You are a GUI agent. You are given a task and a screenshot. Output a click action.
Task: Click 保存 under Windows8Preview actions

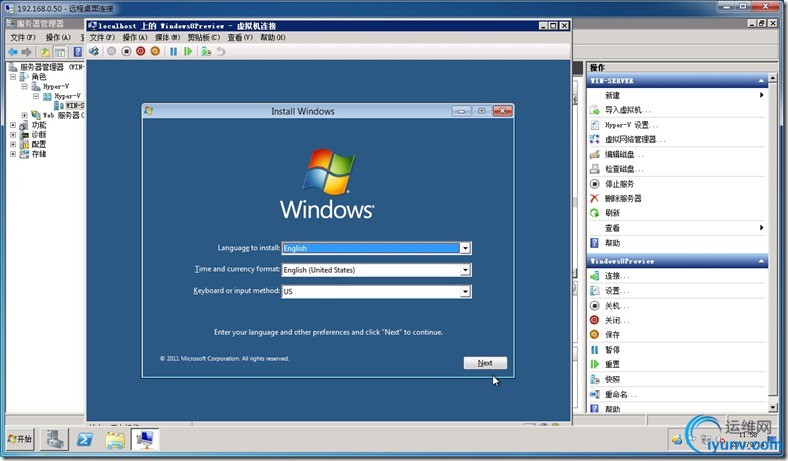[x=612, y=335]
